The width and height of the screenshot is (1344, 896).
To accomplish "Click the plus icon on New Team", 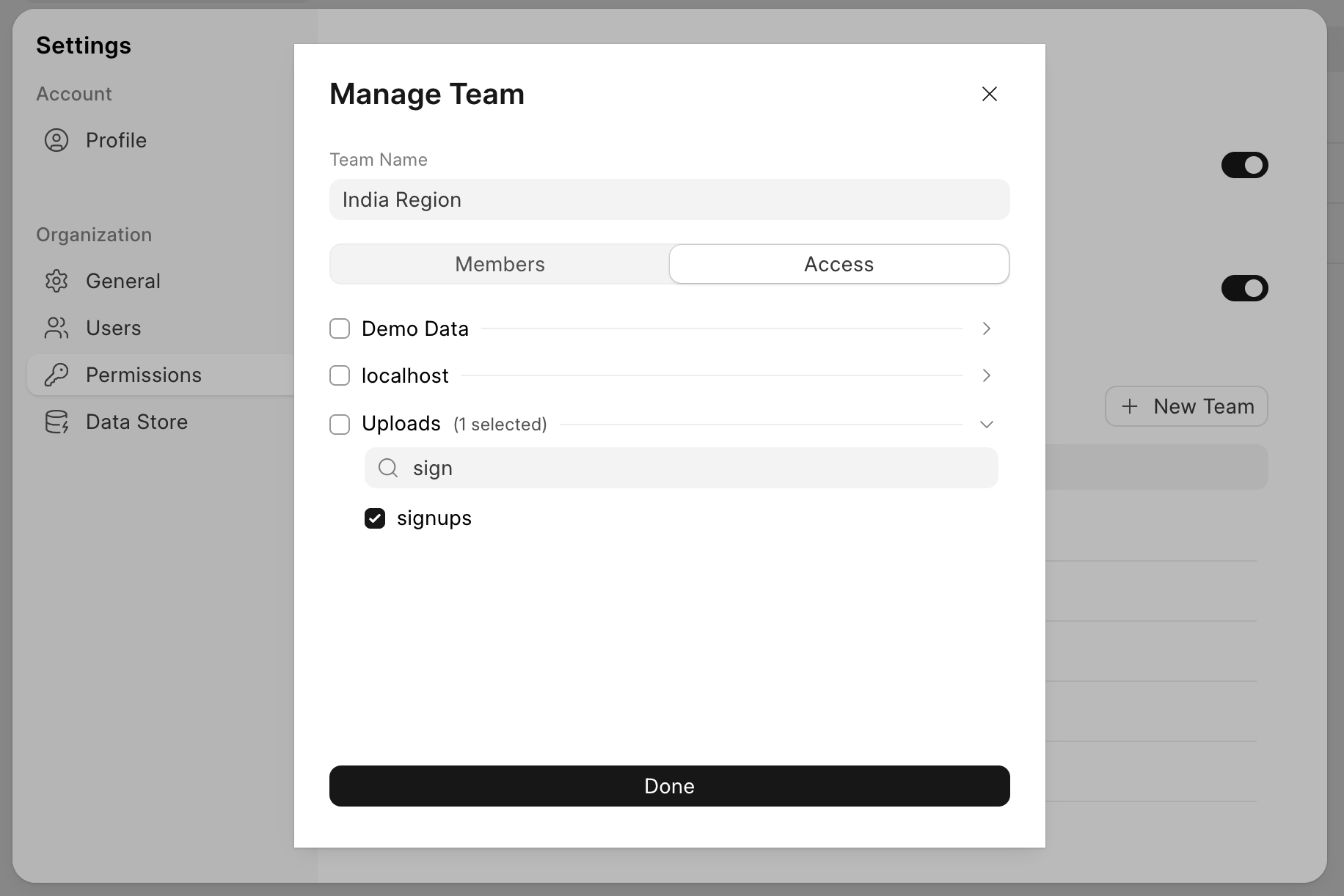I will [1130, 406].
